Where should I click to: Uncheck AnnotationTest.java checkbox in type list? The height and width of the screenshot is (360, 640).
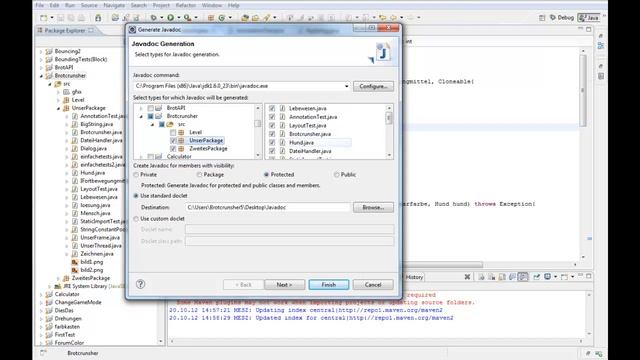click(272, 117)
